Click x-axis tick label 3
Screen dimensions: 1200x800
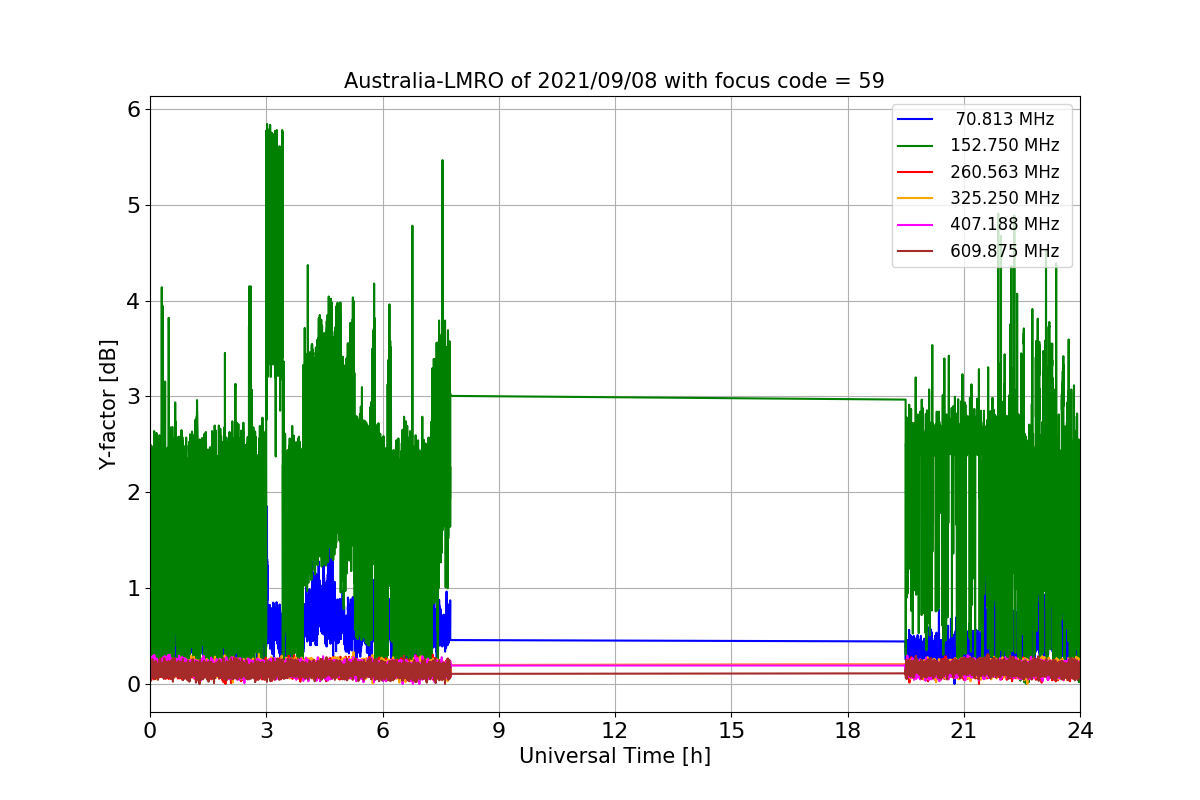(x=266, y=731)
